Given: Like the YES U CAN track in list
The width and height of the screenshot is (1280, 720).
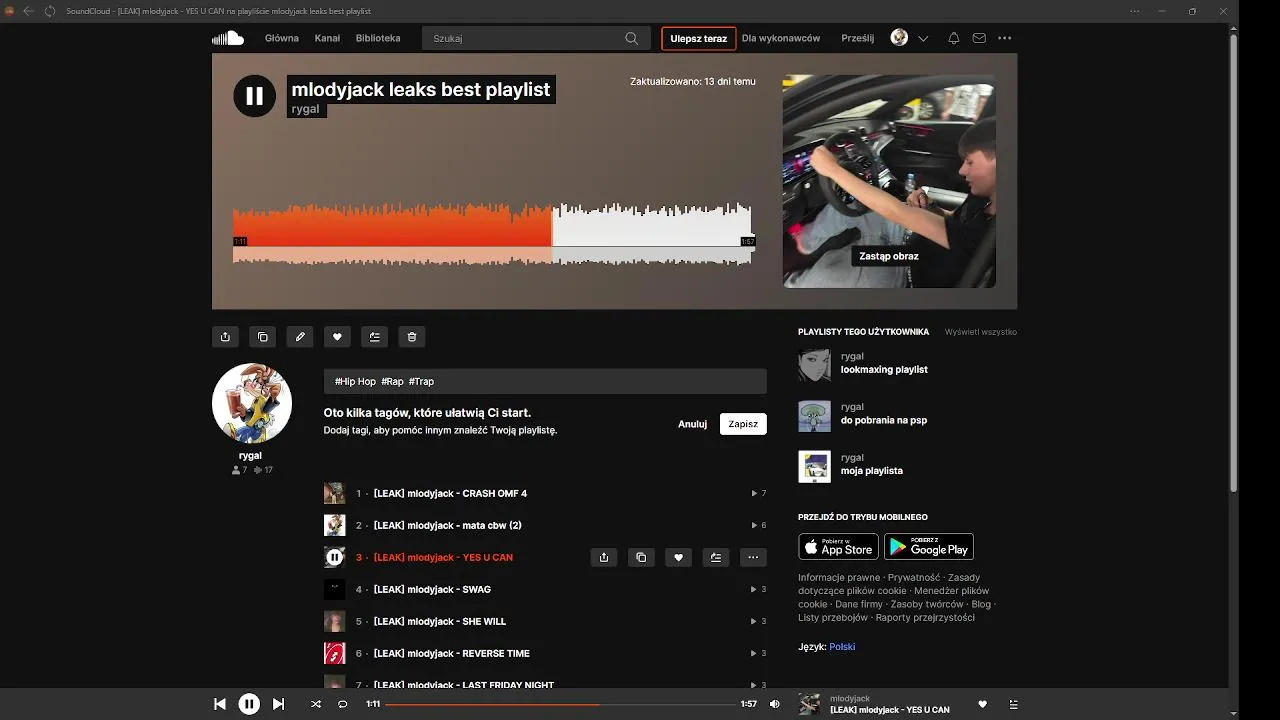Looking at the screenshot, I should (x=678, y=557).
